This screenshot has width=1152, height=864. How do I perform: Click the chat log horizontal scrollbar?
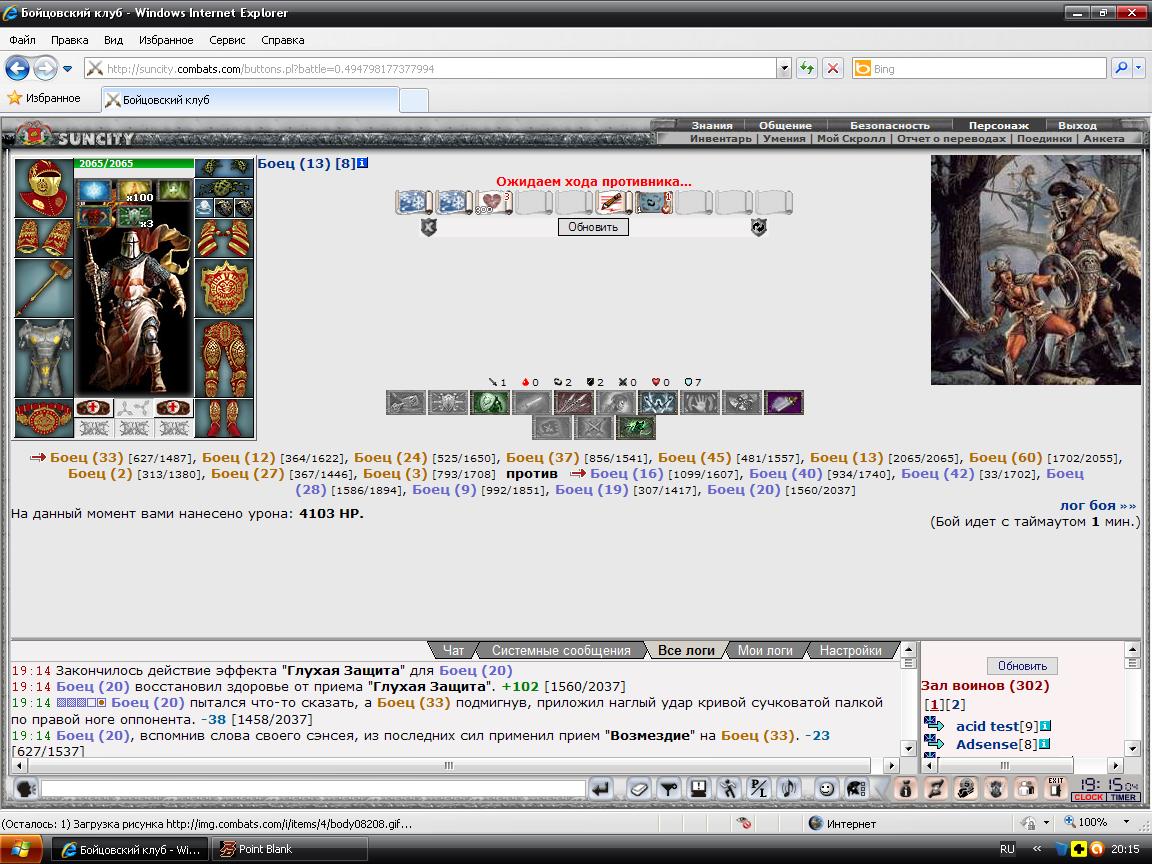point(448,765)
